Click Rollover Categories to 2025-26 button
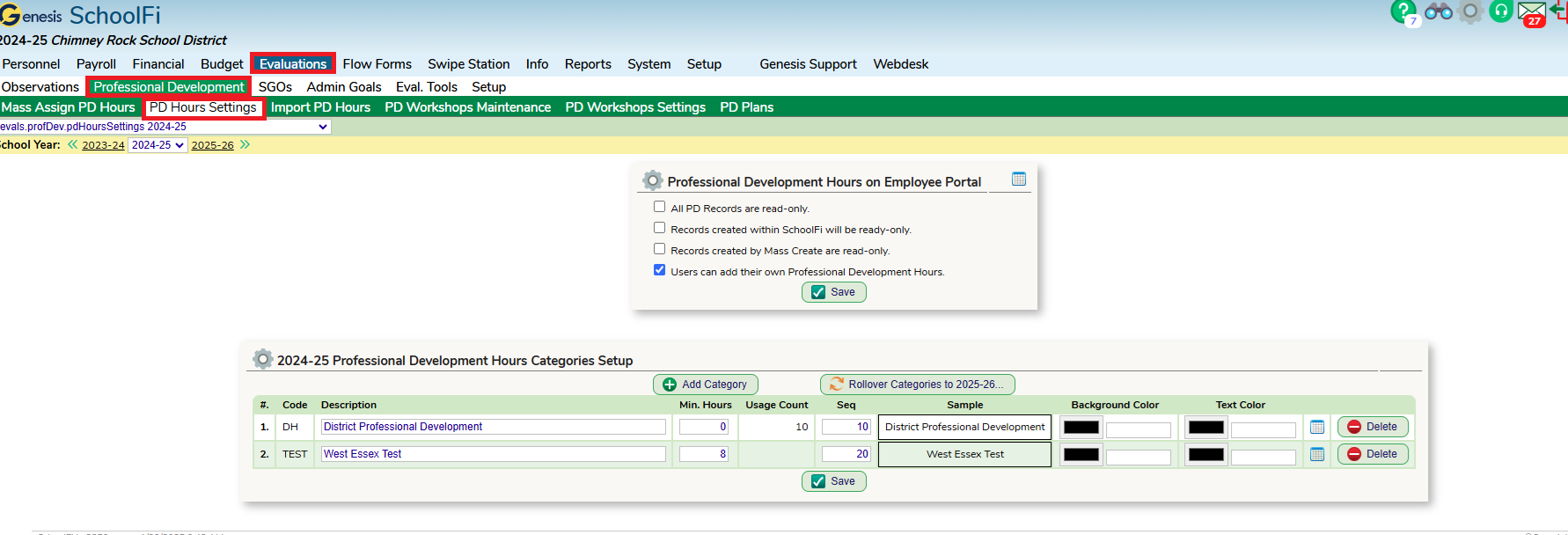 (x=918, y=385)
